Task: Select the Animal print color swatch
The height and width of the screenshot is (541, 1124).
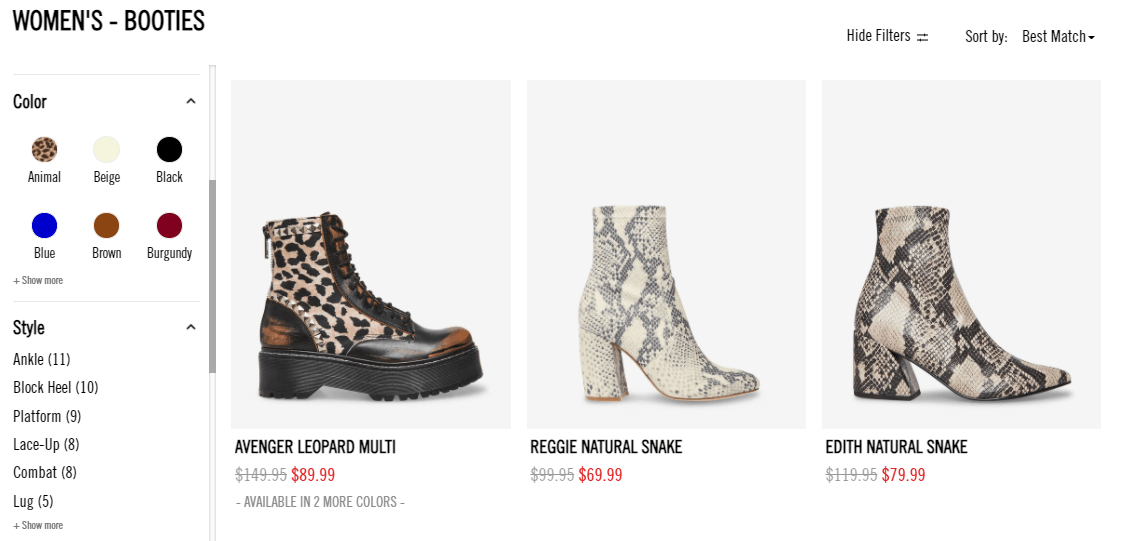Action: pyautogui.click(x=44, y=150)
